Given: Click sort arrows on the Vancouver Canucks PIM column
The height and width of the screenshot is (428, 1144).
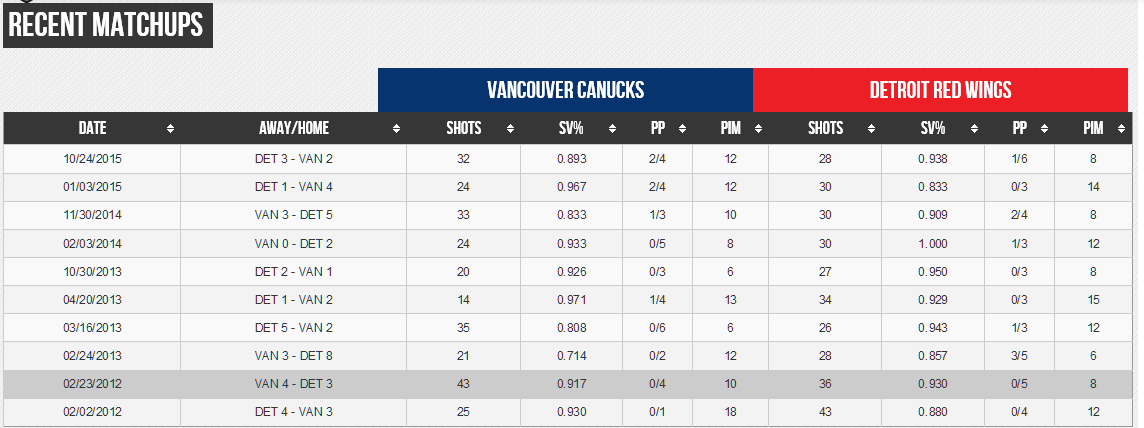Looking at the screenshot, I should [758, 129].
